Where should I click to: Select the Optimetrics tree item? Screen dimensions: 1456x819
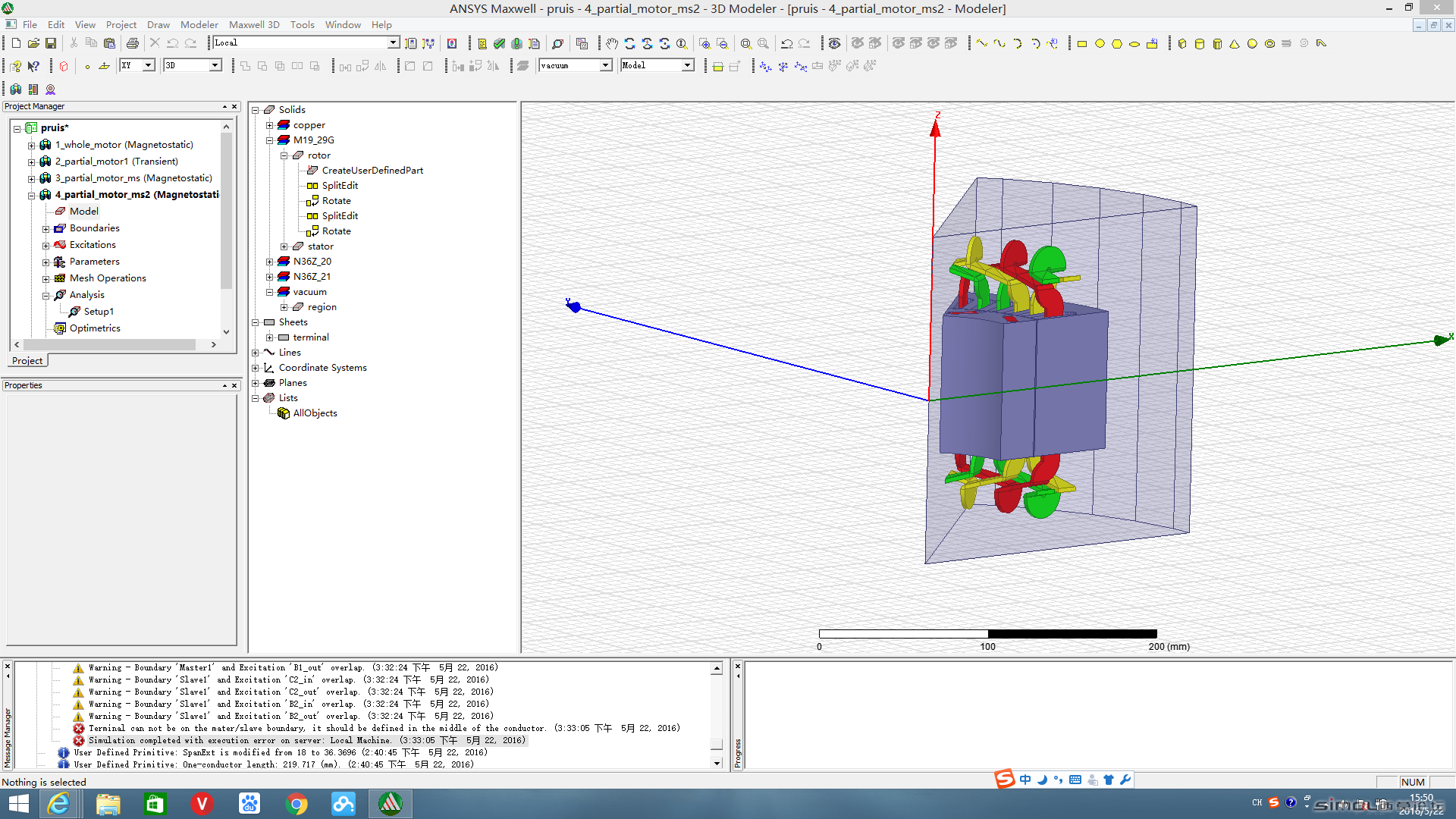(x=95, y=328)
